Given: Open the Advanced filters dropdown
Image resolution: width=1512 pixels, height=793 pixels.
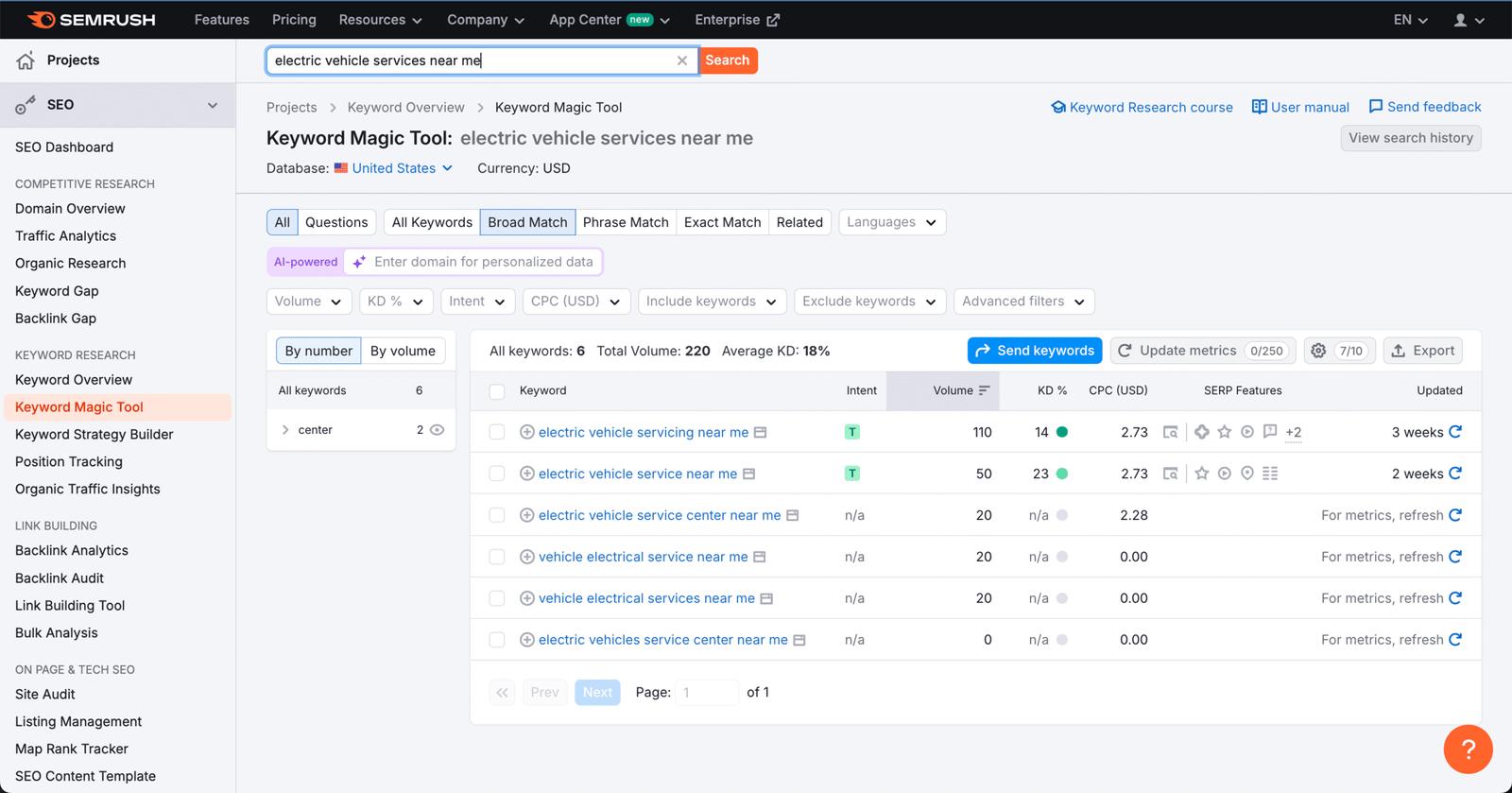Looking at the screenshot, I should [x=1024, y=302].
